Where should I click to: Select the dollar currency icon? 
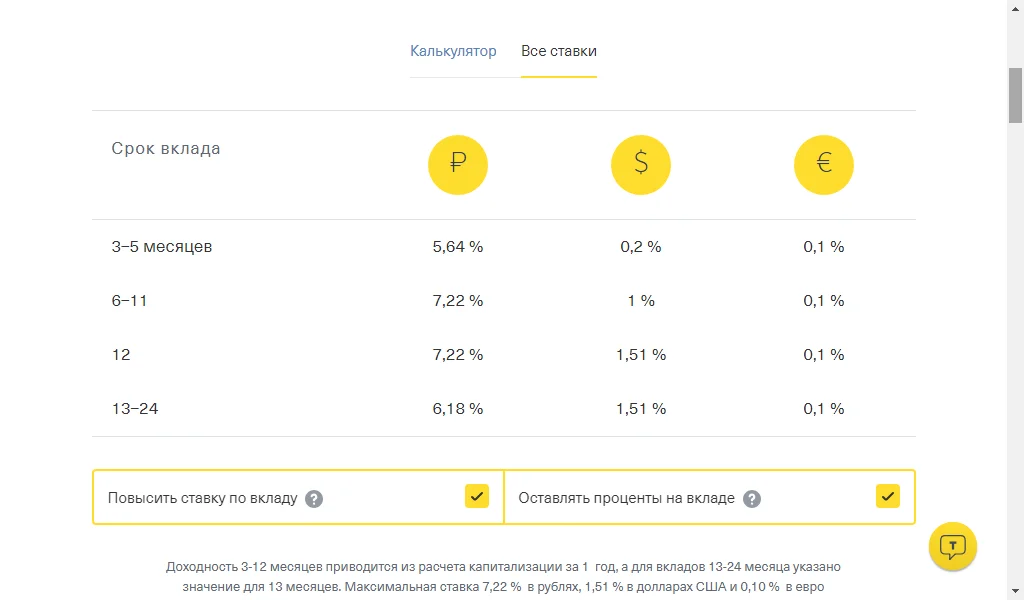641,164
